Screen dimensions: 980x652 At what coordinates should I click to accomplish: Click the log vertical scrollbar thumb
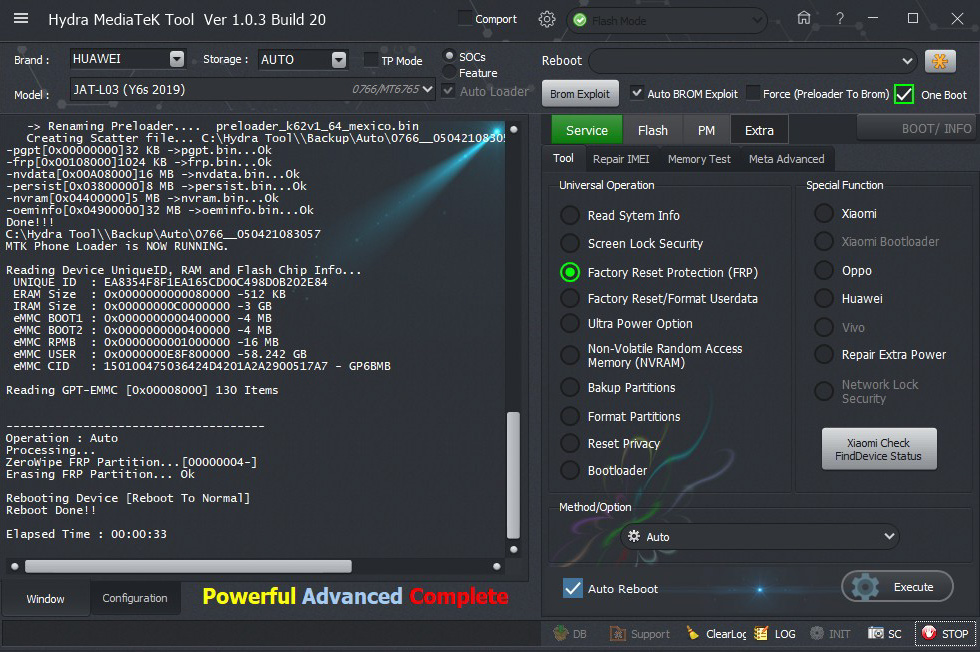tap(513, 475)
